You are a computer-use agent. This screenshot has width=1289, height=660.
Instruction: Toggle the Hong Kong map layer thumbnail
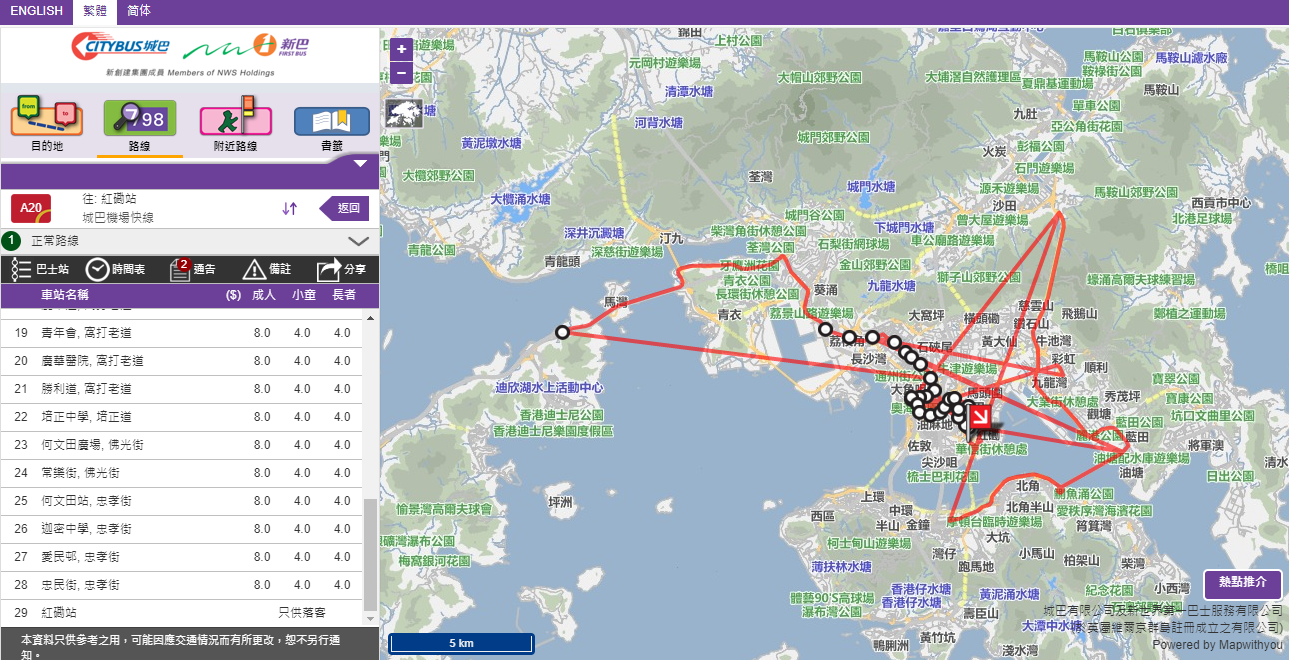click(x=403, y=112)
